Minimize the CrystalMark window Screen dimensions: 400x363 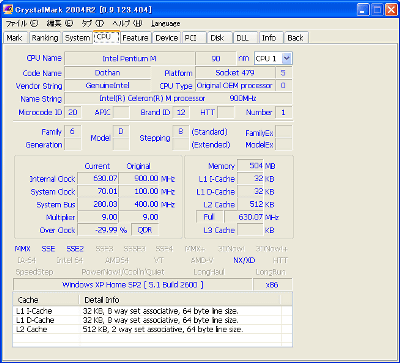[x=364, y=9]
